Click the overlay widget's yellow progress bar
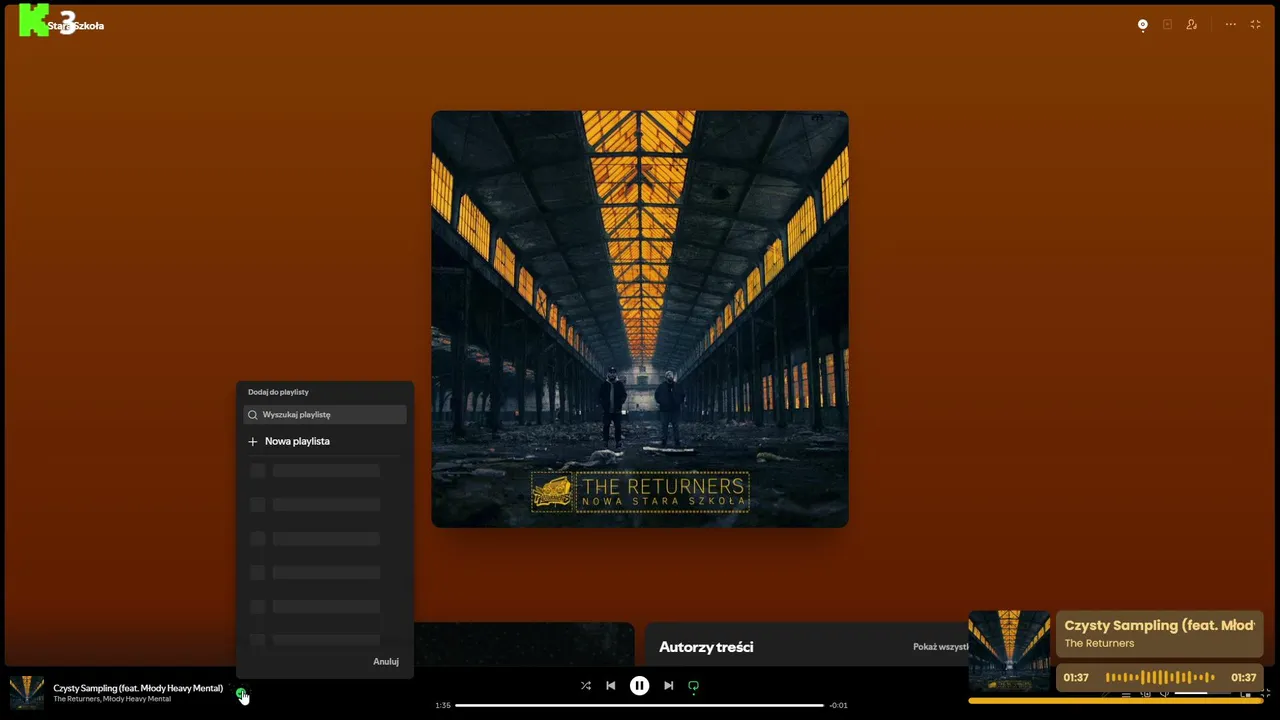Image resolution: width=1280 pixels, height=720 pixels. pos(1115,701)
